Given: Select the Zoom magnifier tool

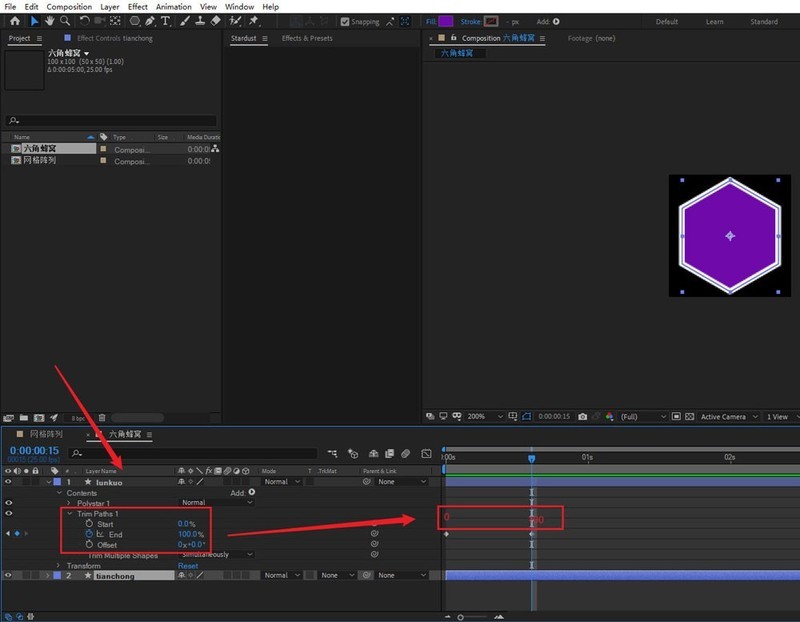Looking at the screenshot, I should [x=64, y=21].
